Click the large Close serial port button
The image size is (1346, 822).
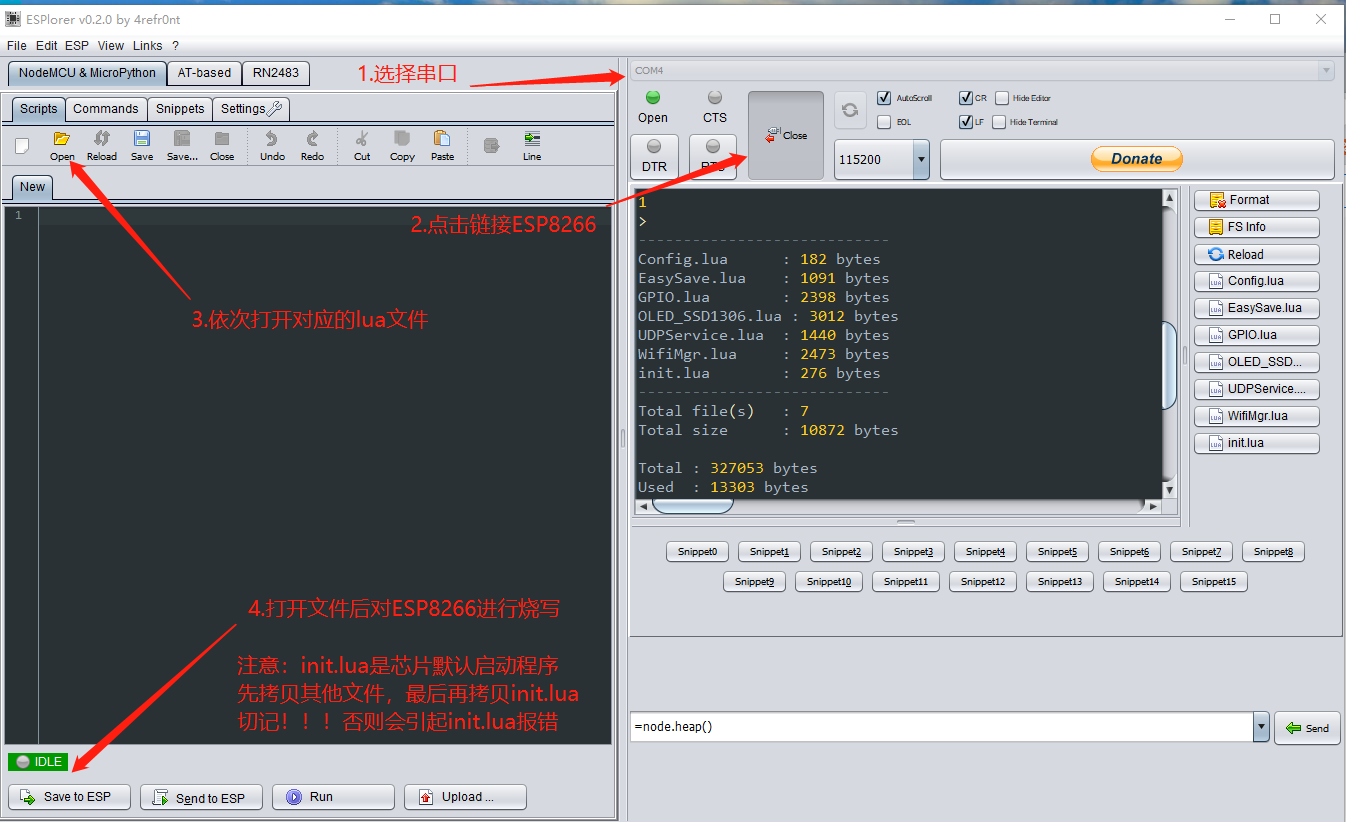(x=786, y=136)
